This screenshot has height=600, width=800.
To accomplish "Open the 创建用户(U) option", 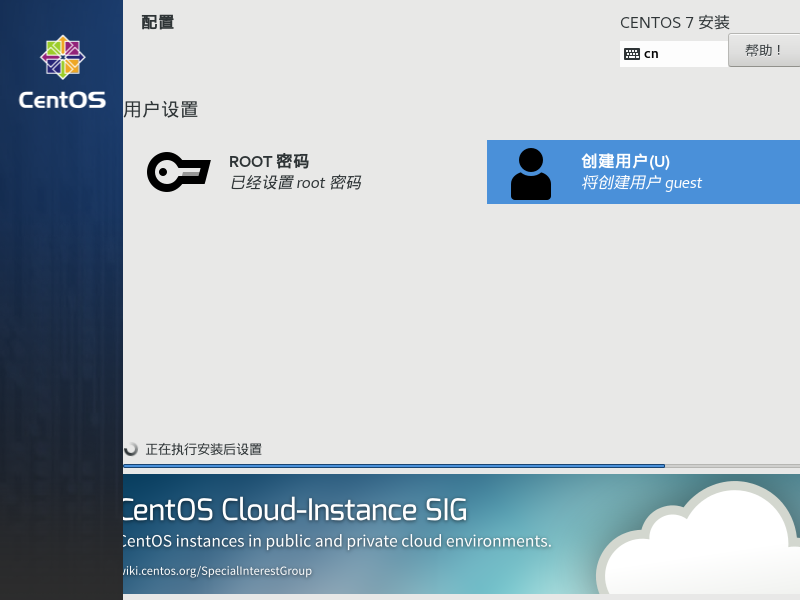I will click(625, 162).
